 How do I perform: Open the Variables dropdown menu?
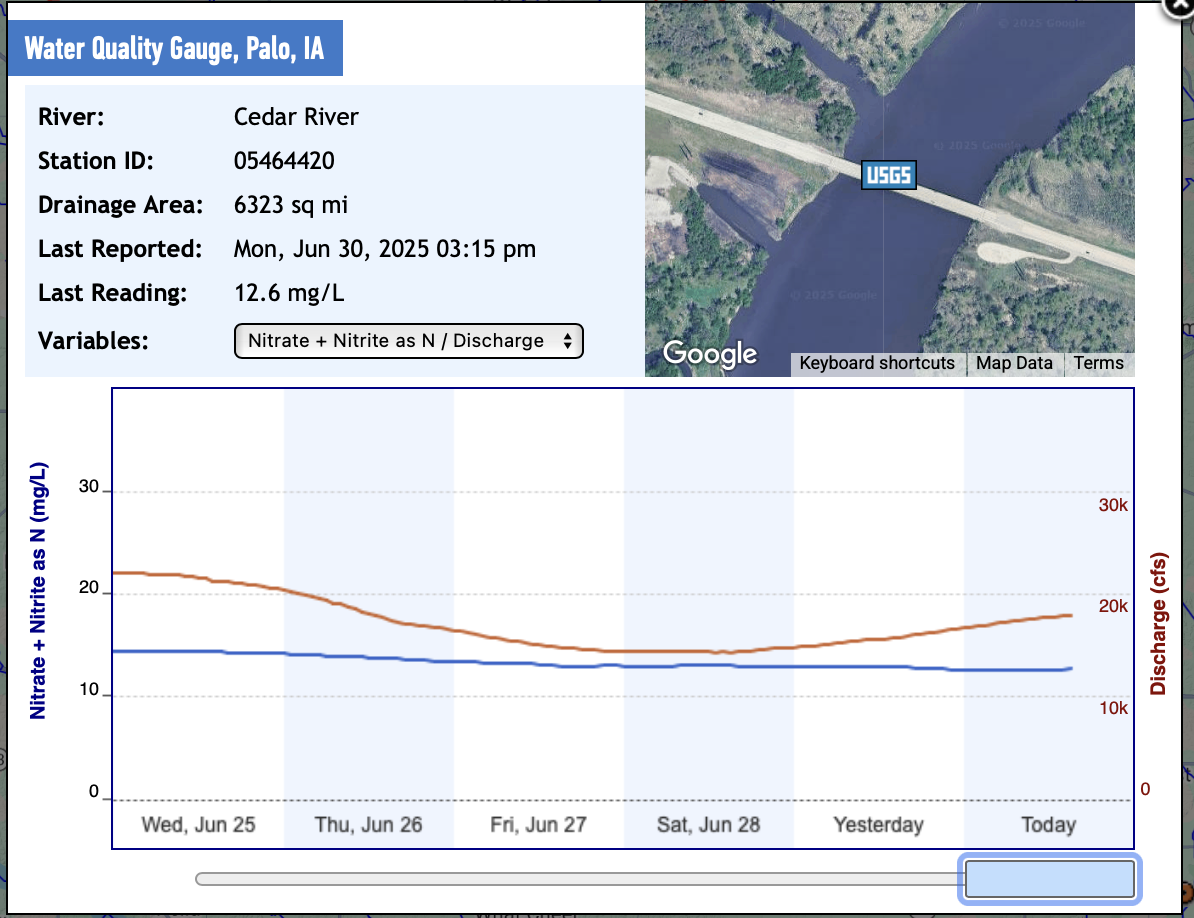(408, 341)
